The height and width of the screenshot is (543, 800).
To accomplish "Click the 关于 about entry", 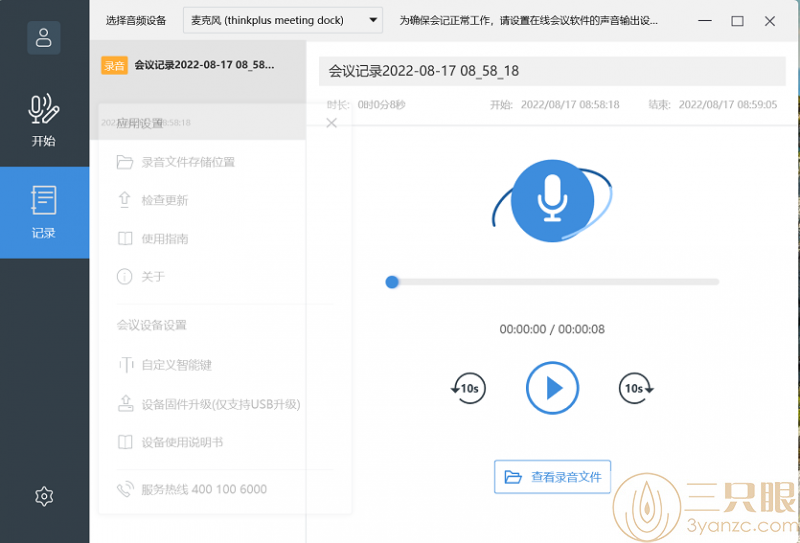I will point(152,277).
